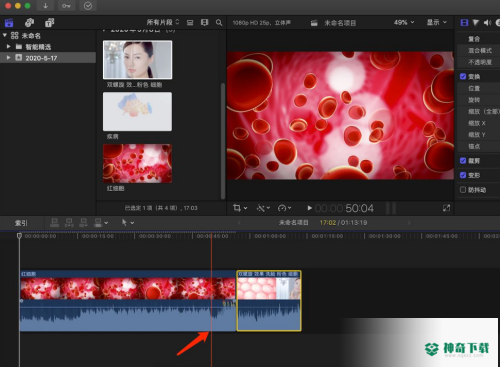Toggle clip appearance list view icon
500x367 pixels.
click(x=190, y=23)
